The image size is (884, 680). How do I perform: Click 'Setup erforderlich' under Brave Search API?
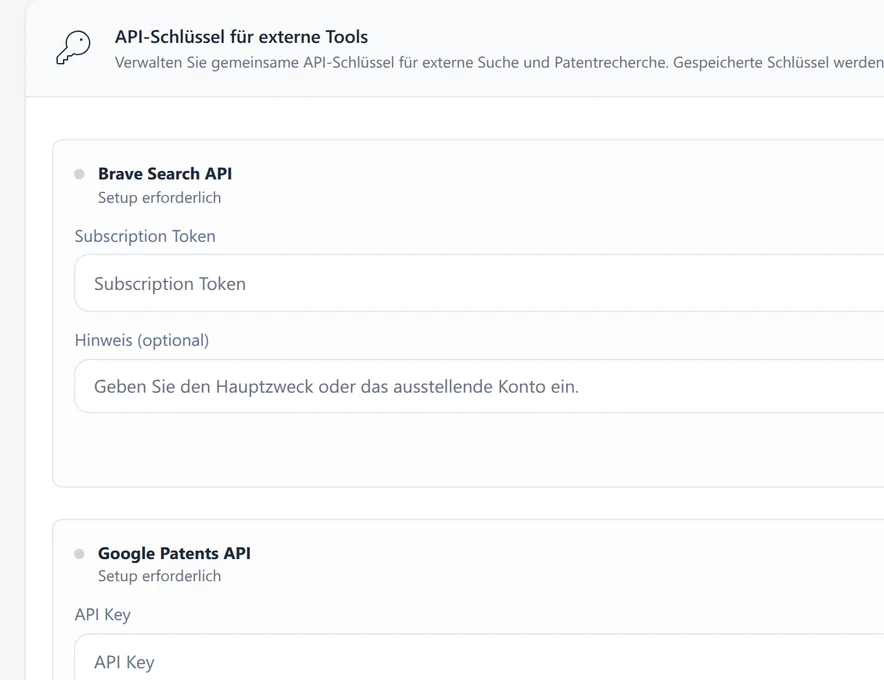[160, 197]
